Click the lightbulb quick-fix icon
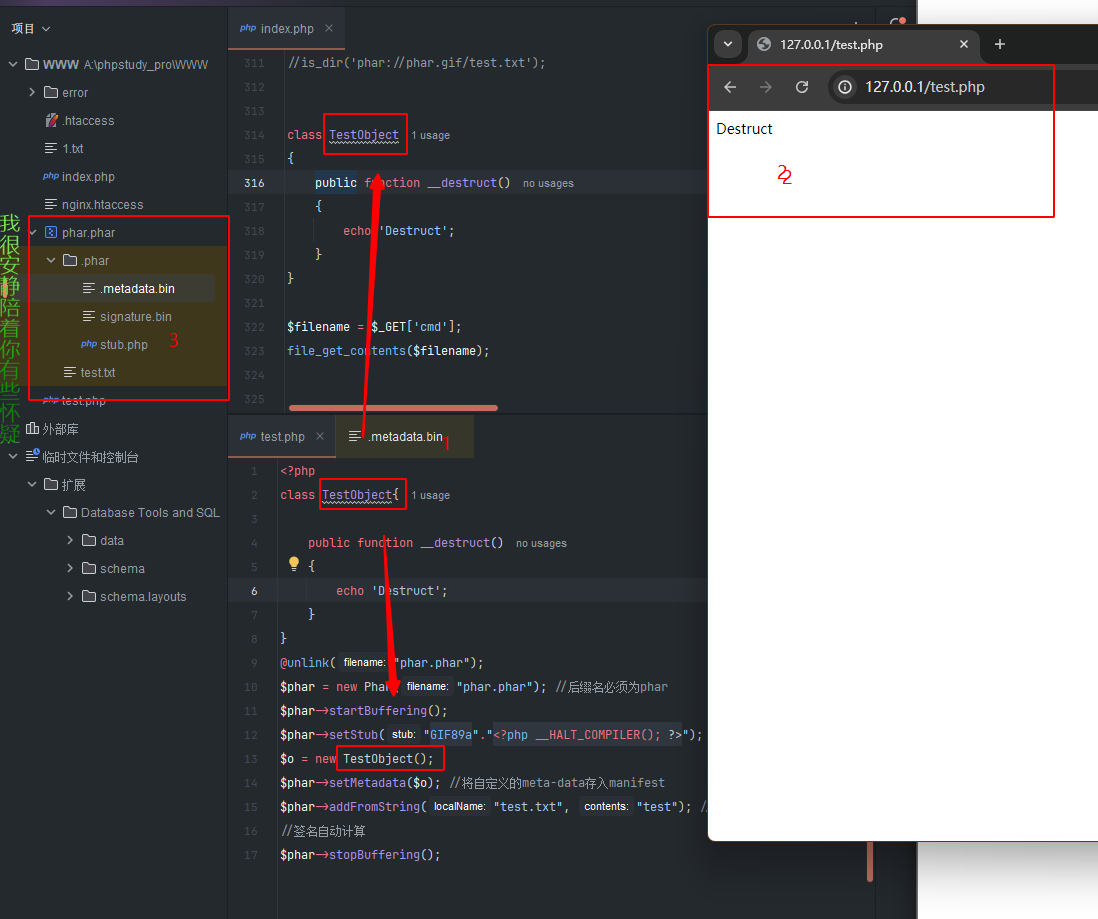The width and height of the screenshot is (1098, 919). 294,564
